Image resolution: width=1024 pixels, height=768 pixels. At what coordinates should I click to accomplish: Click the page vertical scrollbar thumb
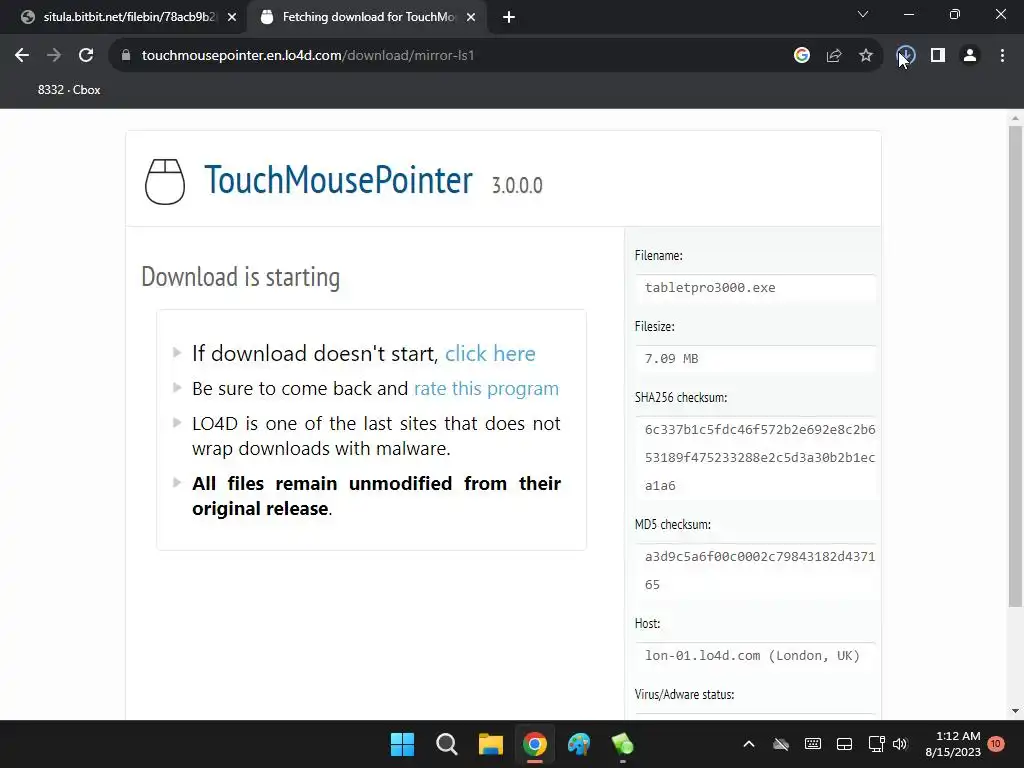tap(1015, 366)
